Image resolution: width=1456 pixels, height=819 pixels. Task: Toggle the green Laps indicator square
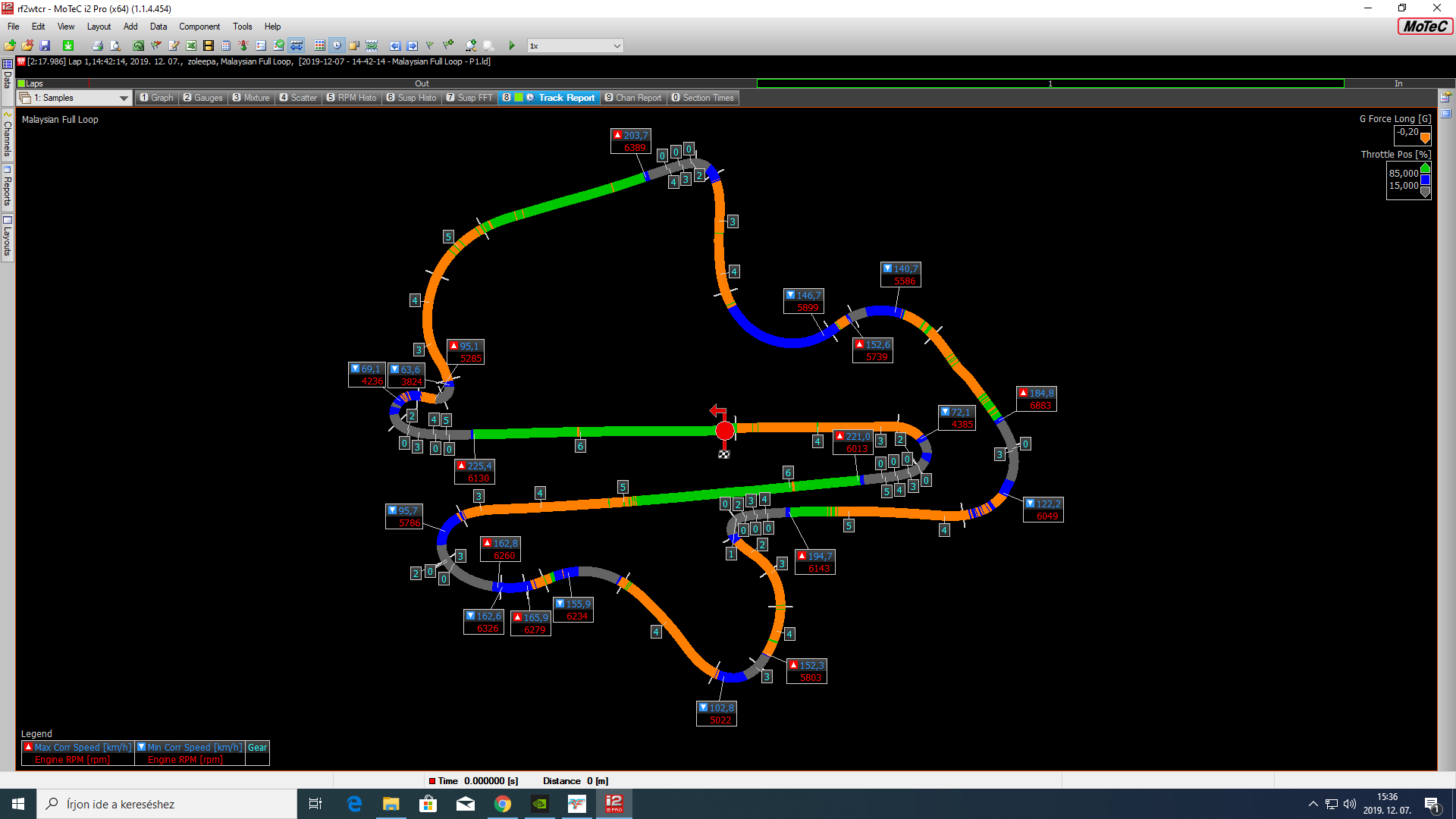(22, 83)
